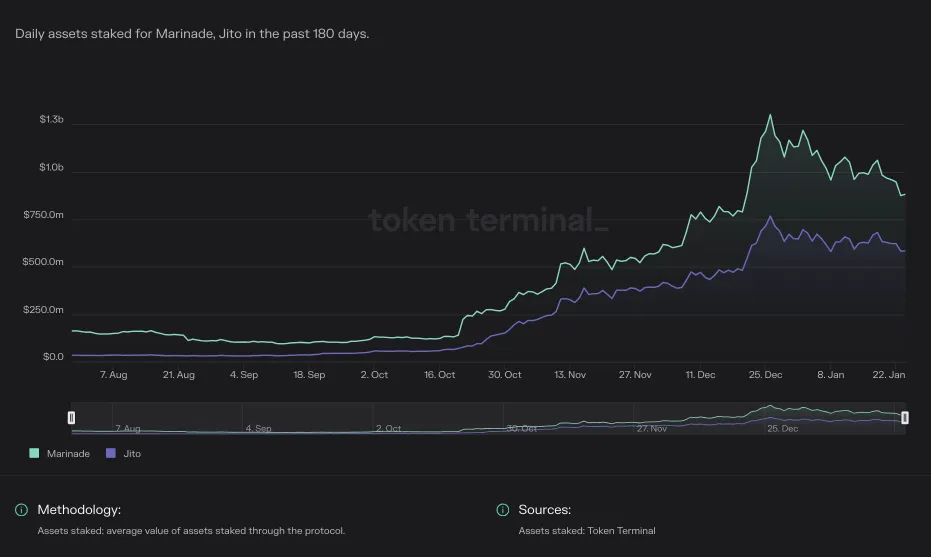Click the Methodology heading
This screenshot has height=557, width=931.
coord(79,509)
